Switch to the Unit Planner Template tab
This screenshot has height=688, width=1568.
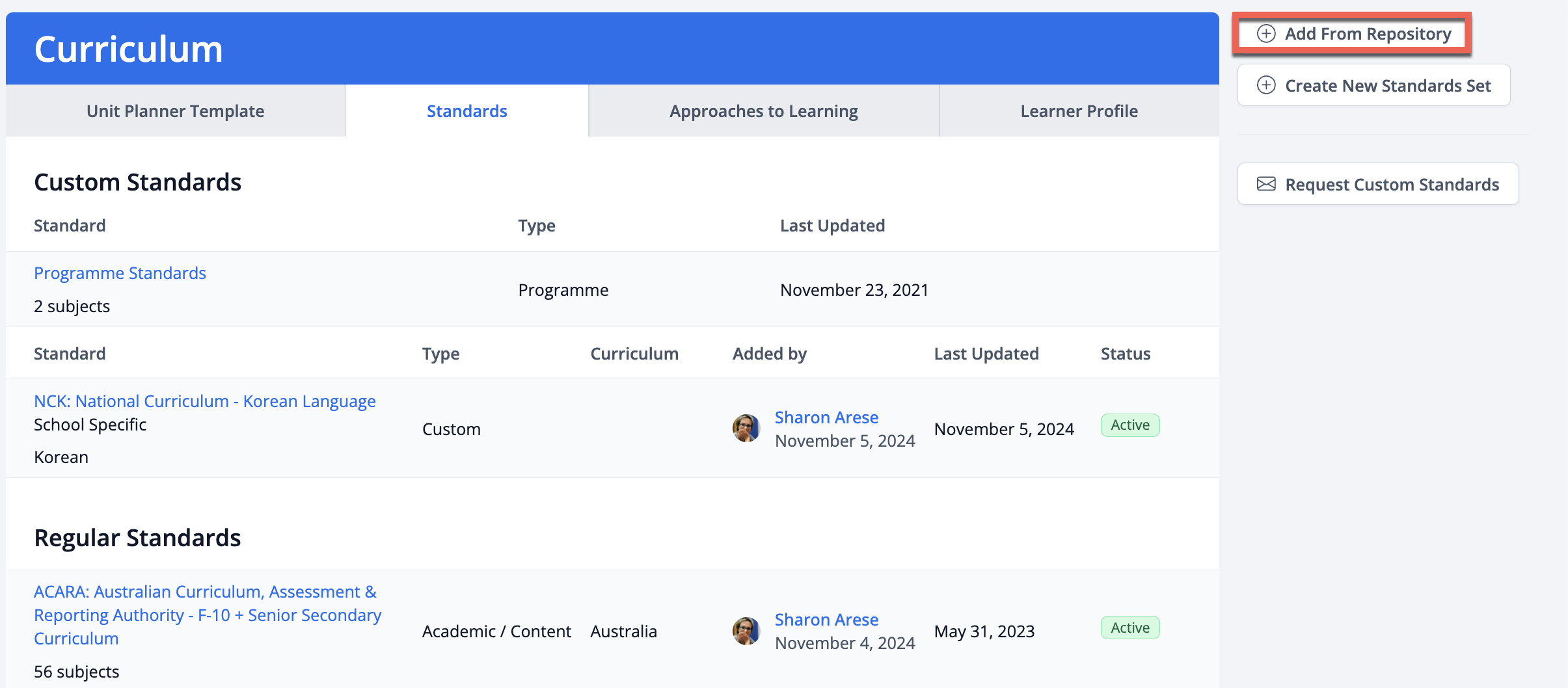[x=175, y=111]
